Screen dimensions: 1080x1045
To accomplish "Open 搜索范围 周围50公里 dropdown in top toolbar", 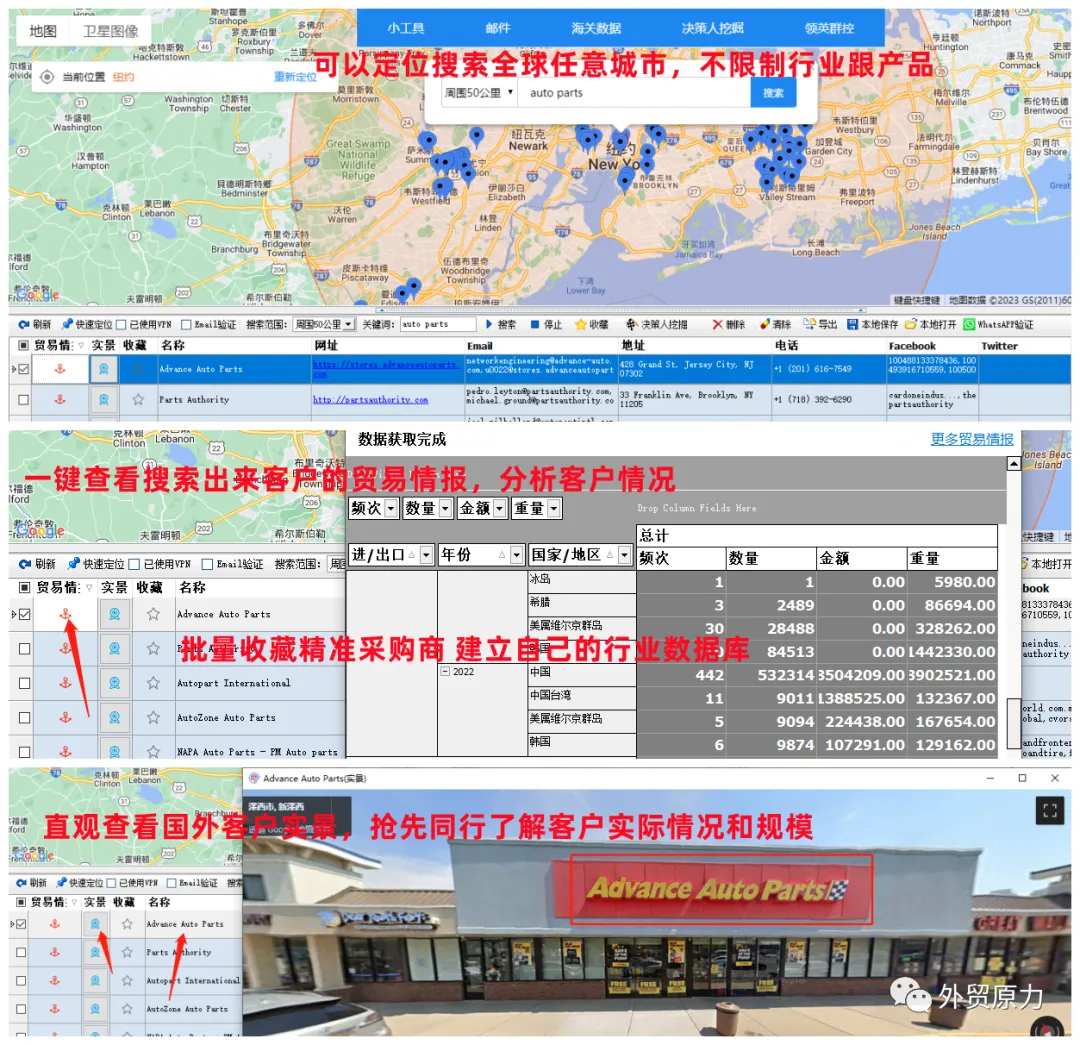I will [324, 324].
